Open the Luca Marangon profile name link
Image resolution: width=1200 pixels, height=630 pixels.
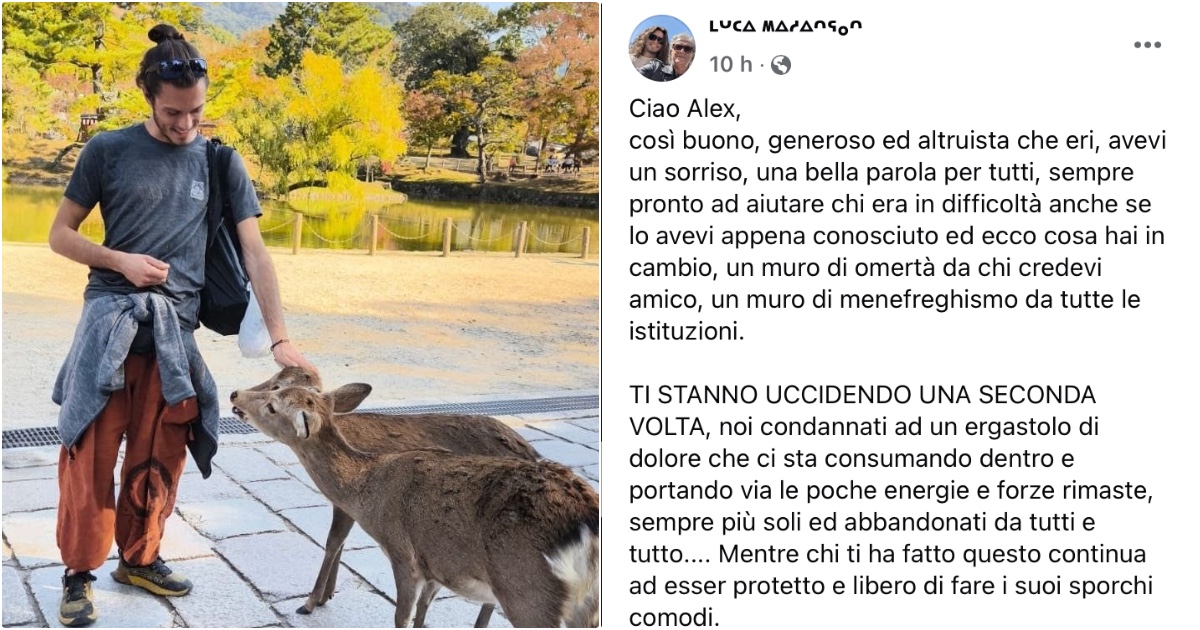click(785, 27)
